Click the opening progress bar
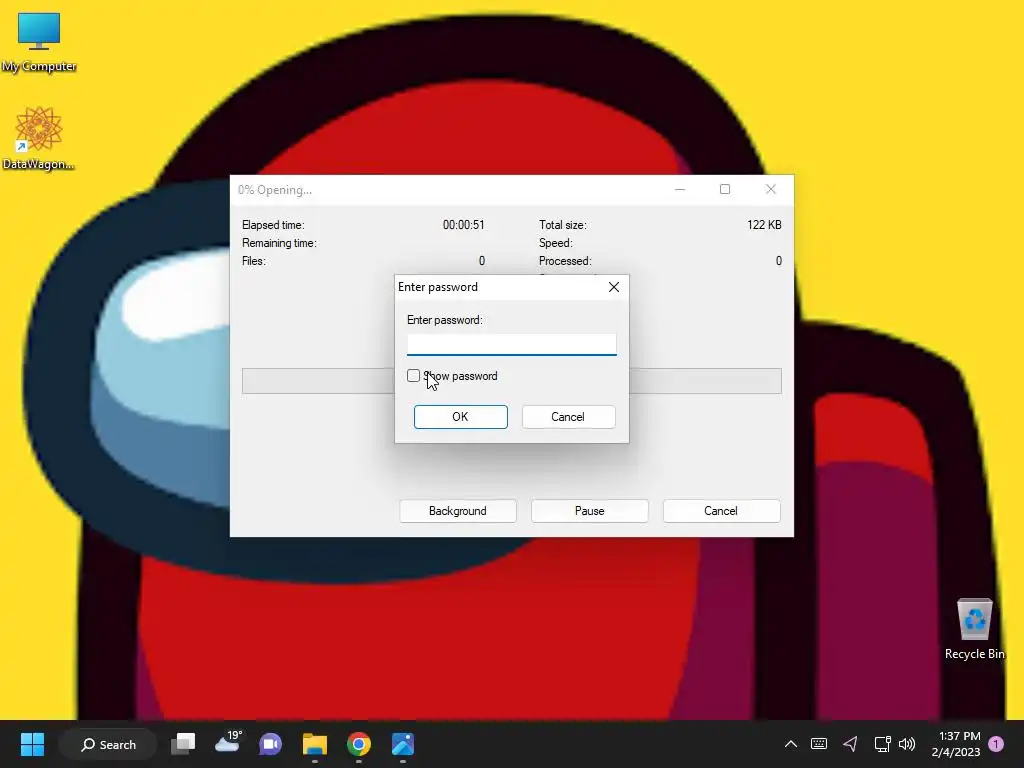Viewport: 1024px width, 768px height. pos(511,381)
